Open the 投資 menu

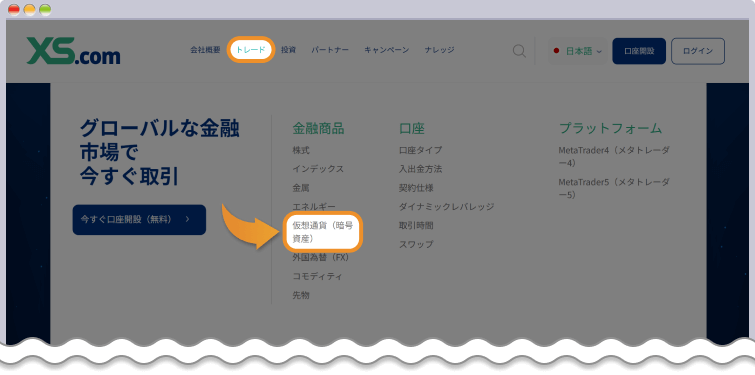[288, 50]
